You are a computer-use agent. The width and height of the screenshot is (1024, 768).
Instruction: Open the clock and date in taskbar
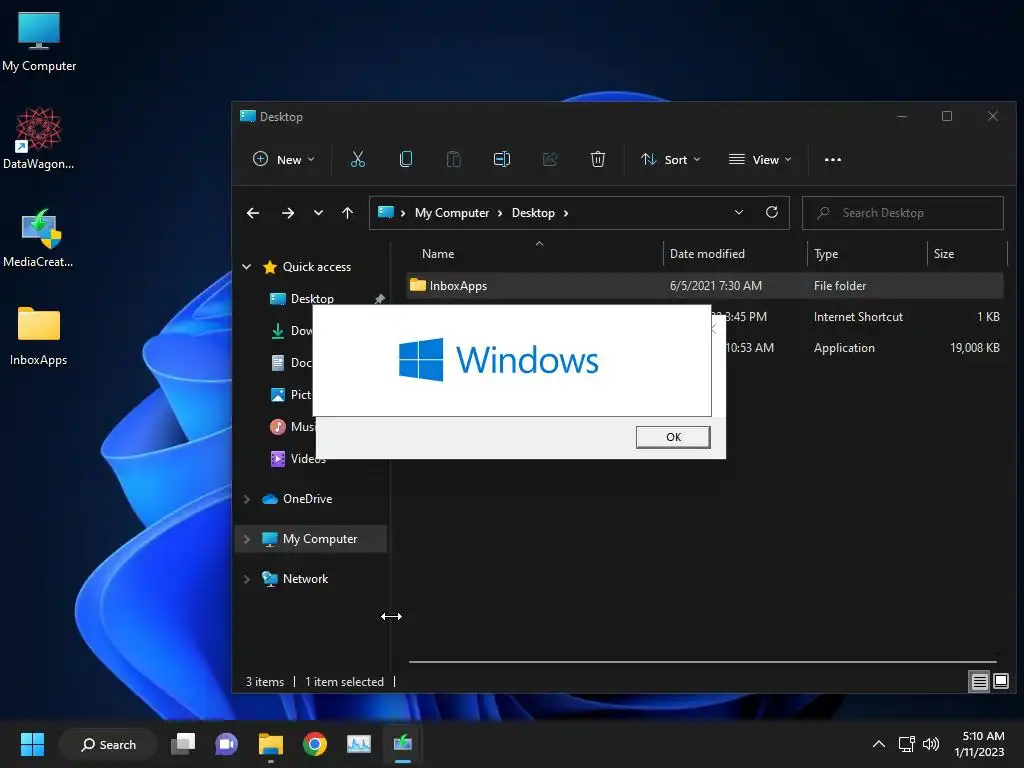pos(979,744)
